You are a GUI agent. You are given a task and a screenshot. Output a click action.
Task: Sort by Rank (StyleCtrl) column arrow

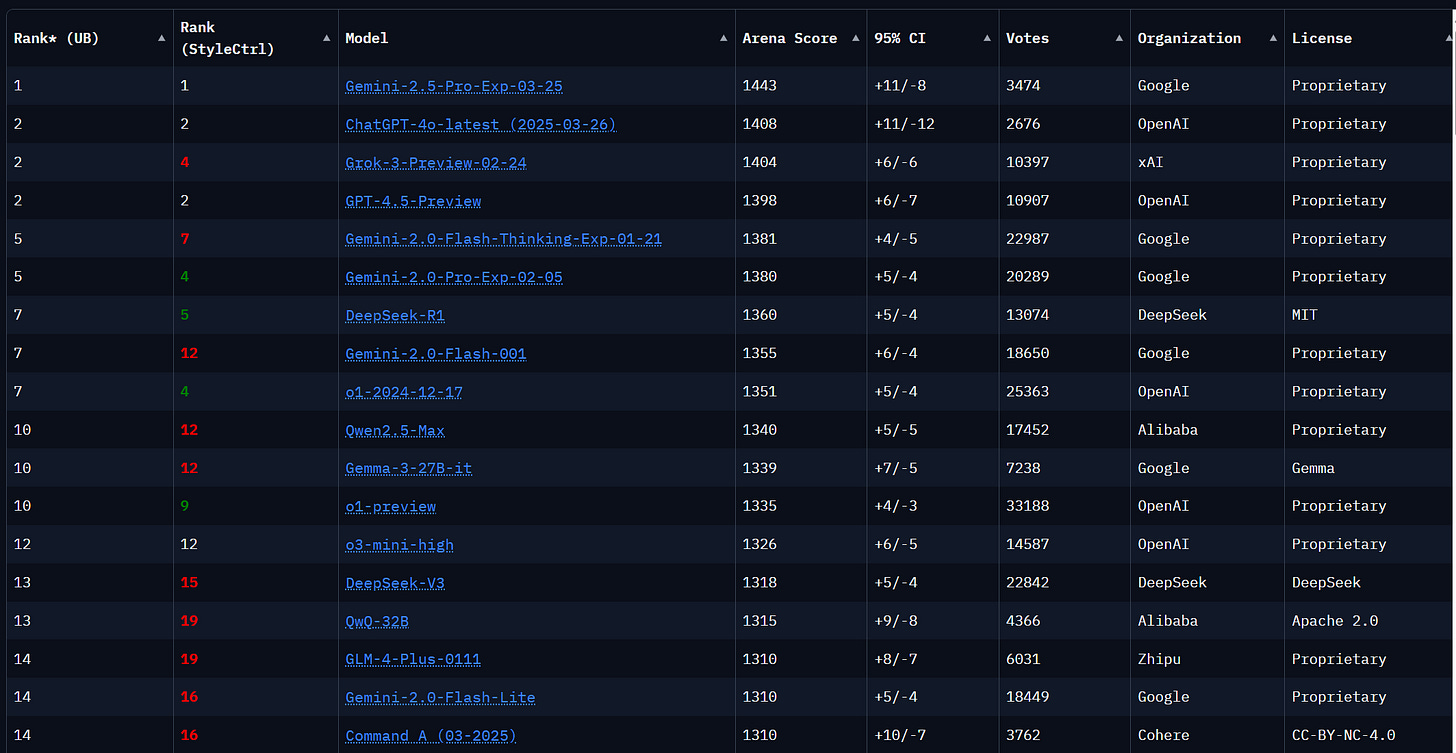[327, 38]
